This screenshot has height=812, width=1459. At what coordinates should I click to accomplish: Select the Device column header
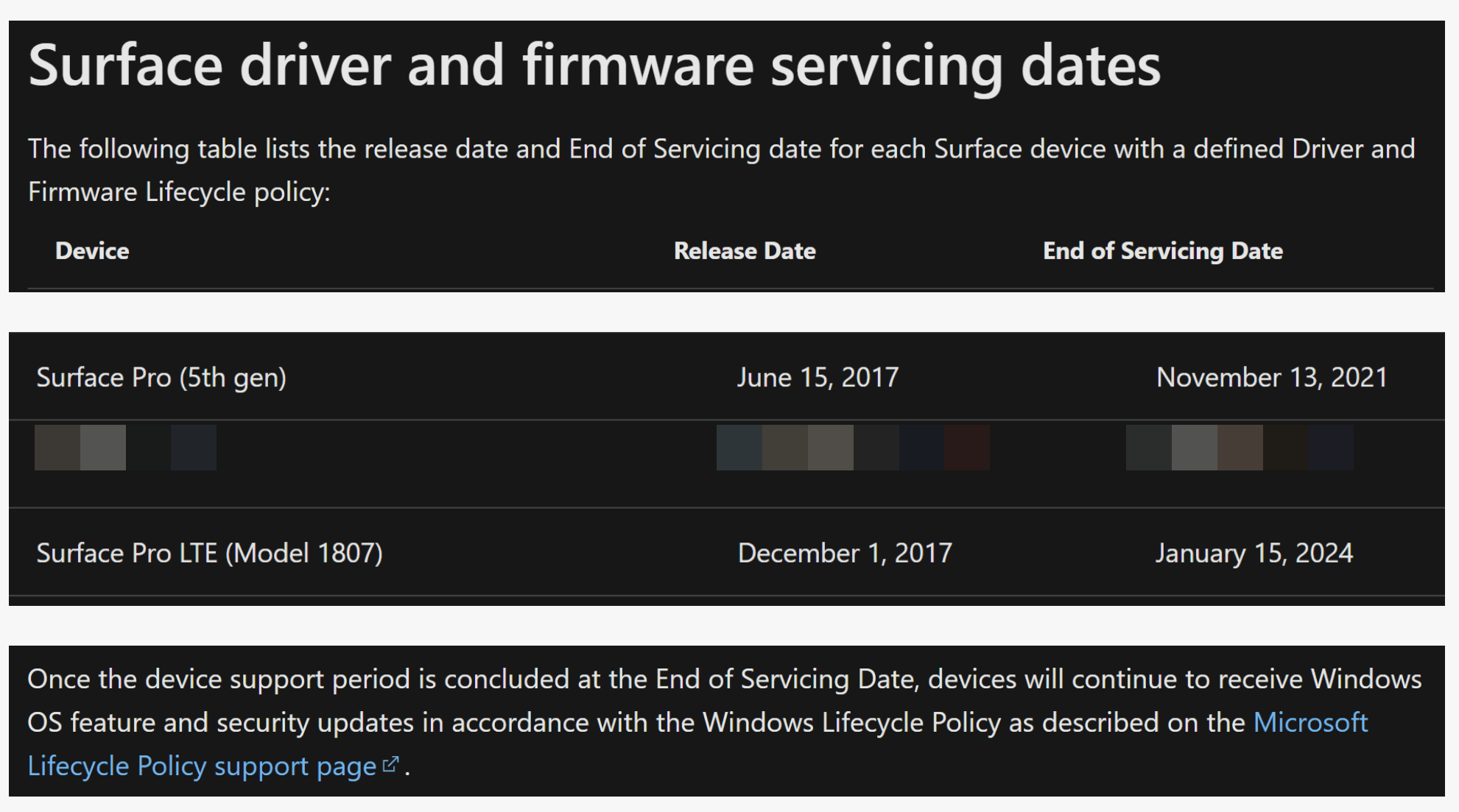click(92, 251)
